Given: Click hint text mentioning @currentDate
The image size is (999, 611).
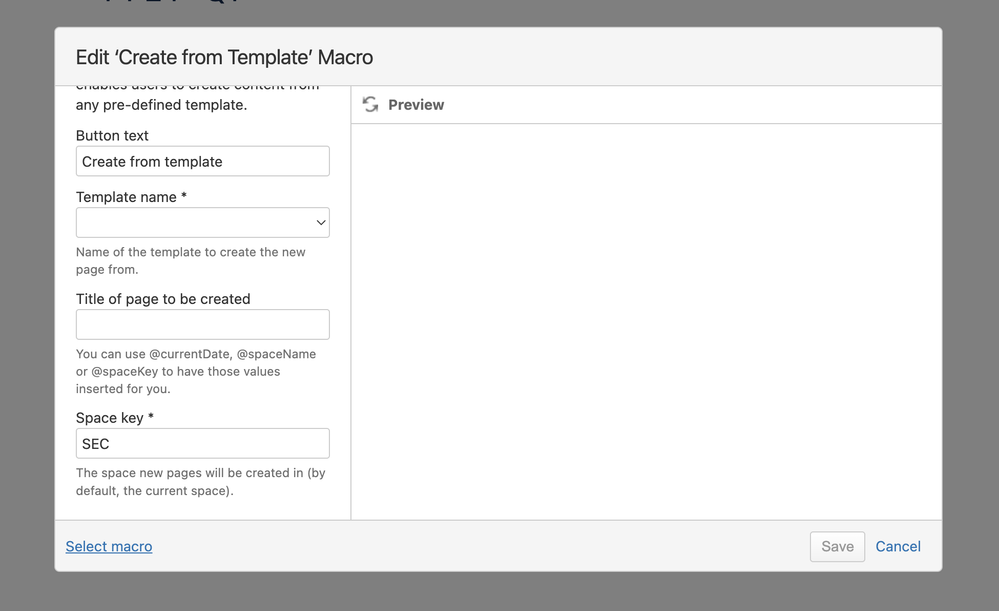Looking at the screenshot, I should click(196, 371).
